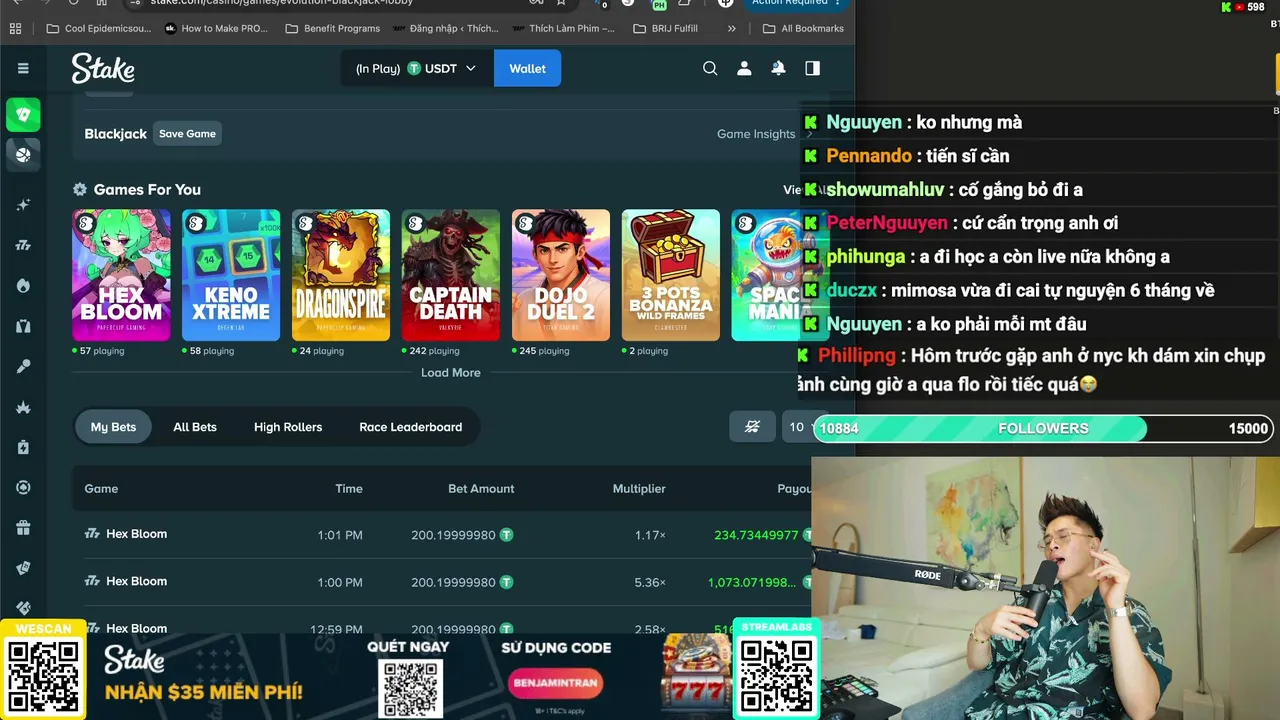The width and height of the screenshot is (1280, 720).
Task: Open the 3 Pots Bonanza game thumbnail
Action: coord(671,275)
